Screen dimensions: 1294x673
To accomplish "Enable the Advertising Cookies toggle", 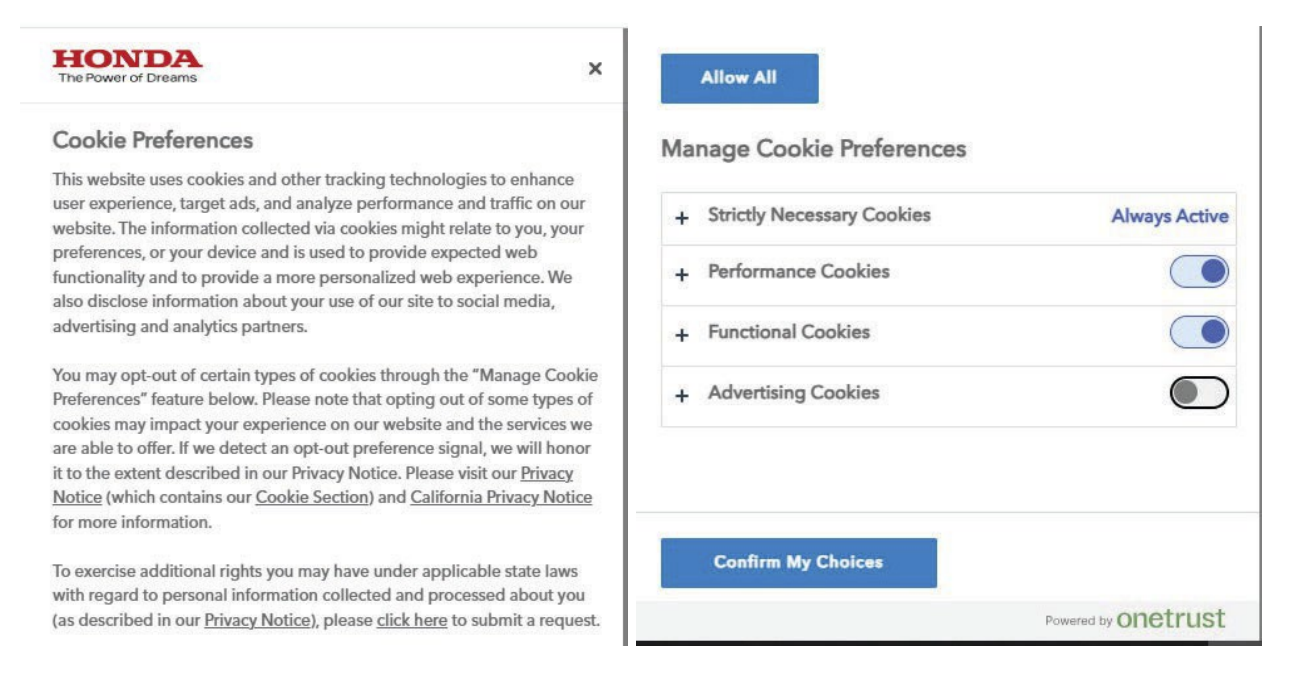I will tap(1199, 393).
